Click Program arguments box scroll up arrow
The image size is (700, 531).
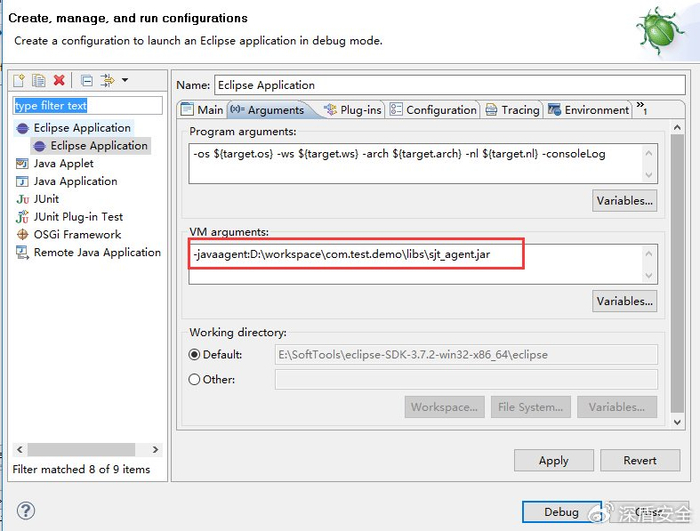pyautogui.click(x=649, y=153)
